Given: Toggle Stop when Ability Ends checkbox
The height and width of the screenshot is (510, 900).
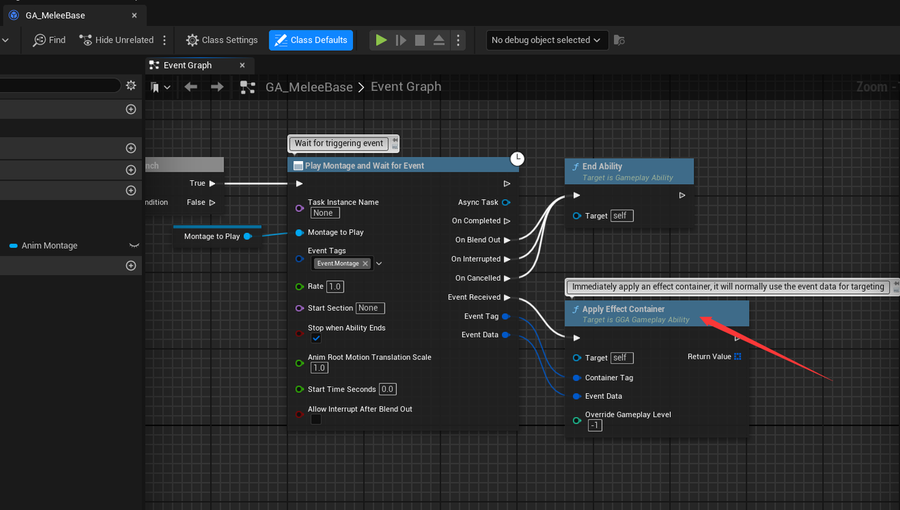Looking at the screenshot, I should pyautogui.click(x=316, y=338).
